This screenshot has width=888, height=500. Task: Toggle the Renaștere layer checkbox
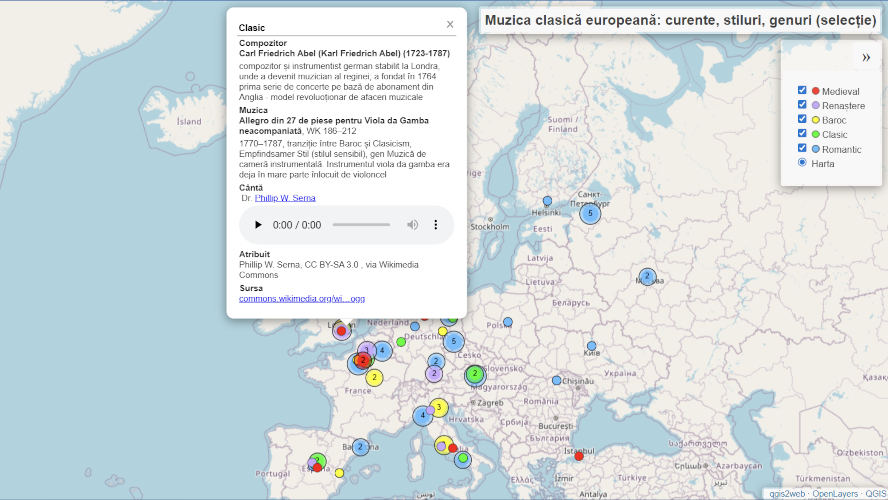point(802,104)
